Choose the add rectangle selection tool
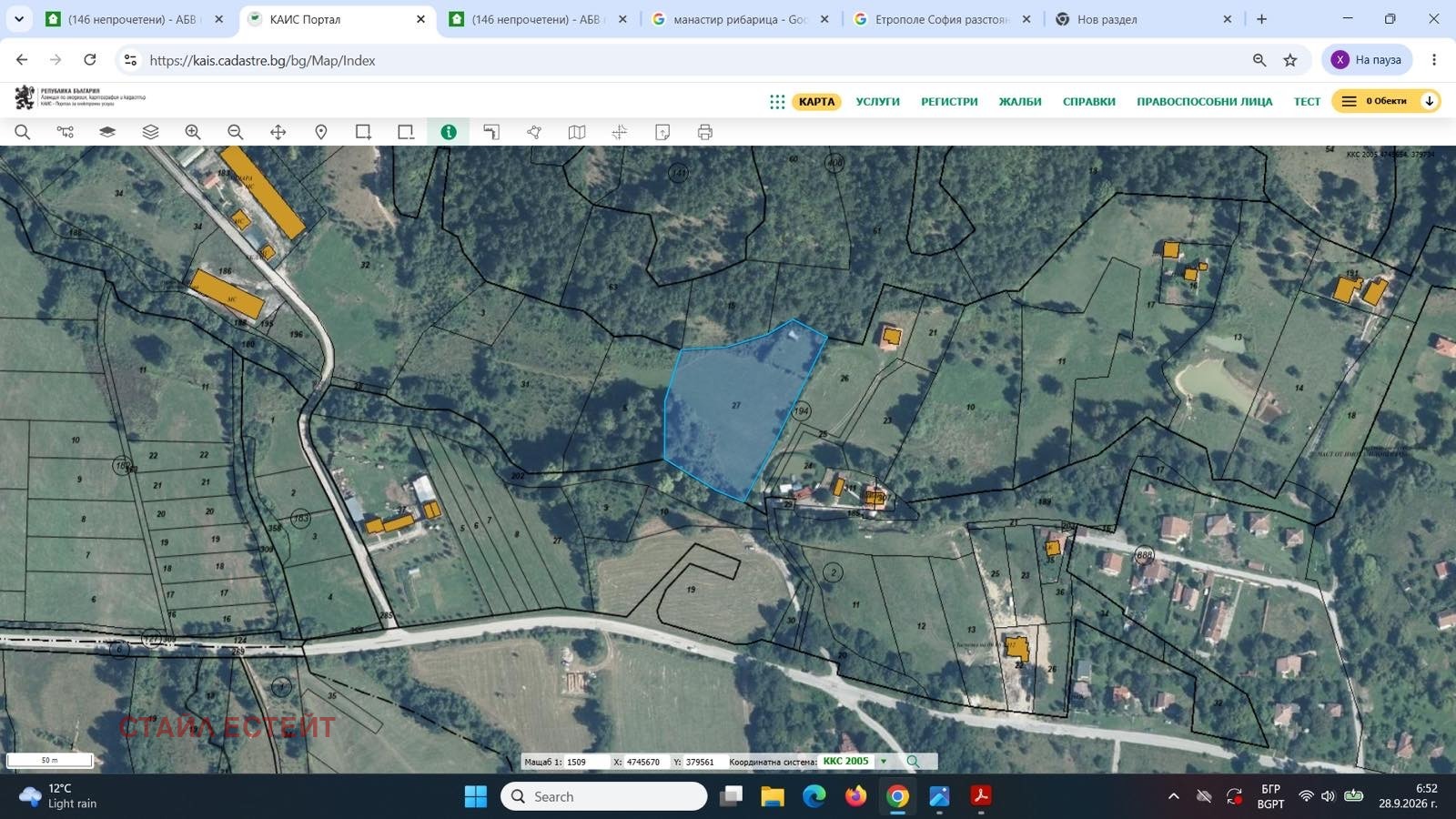The width and height of the screenshot is (1456, 819). 363,132
